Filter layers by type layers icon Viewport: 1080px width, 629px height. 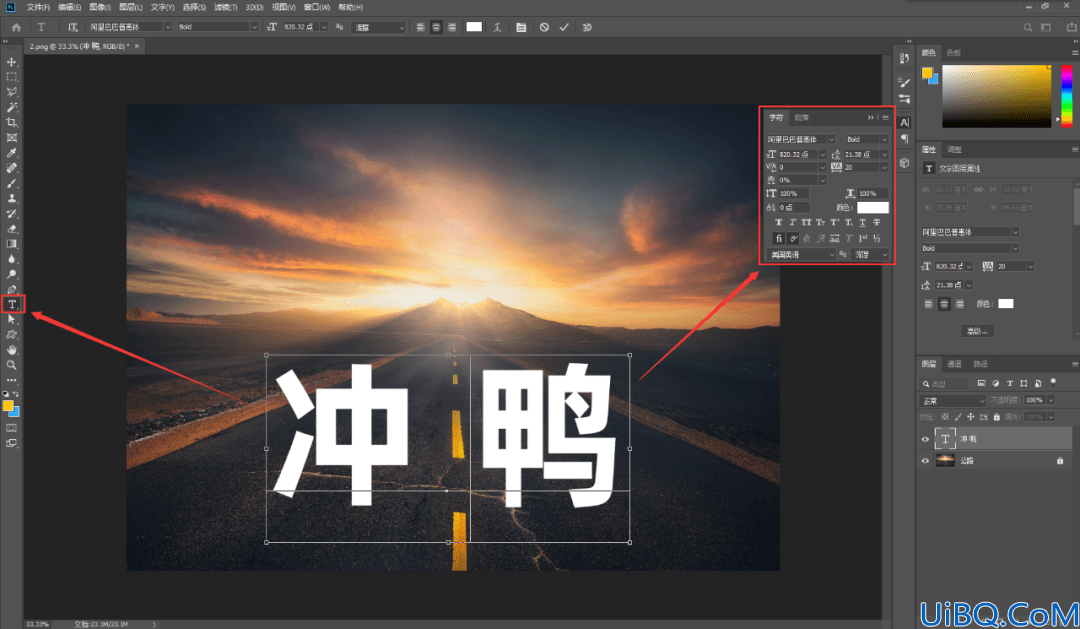1010,383
